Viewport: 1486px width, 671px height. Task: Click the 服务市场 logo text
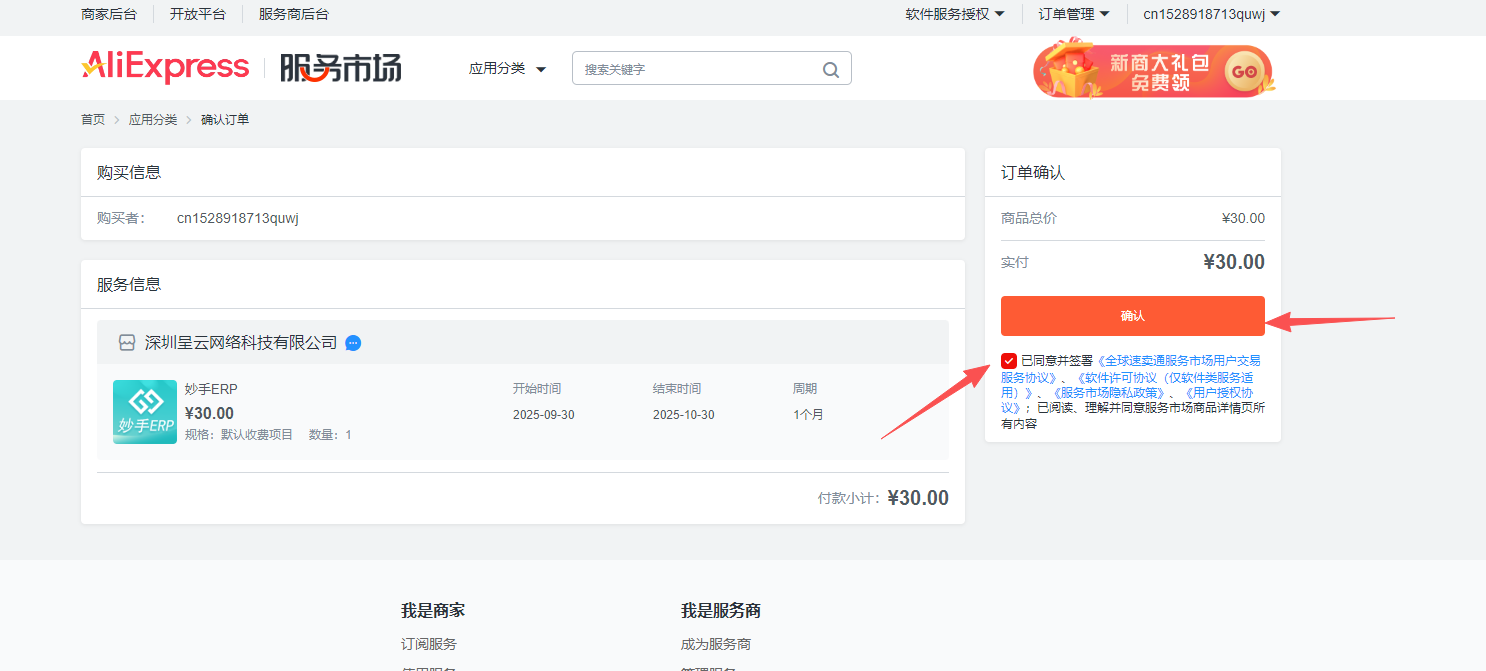340,68
